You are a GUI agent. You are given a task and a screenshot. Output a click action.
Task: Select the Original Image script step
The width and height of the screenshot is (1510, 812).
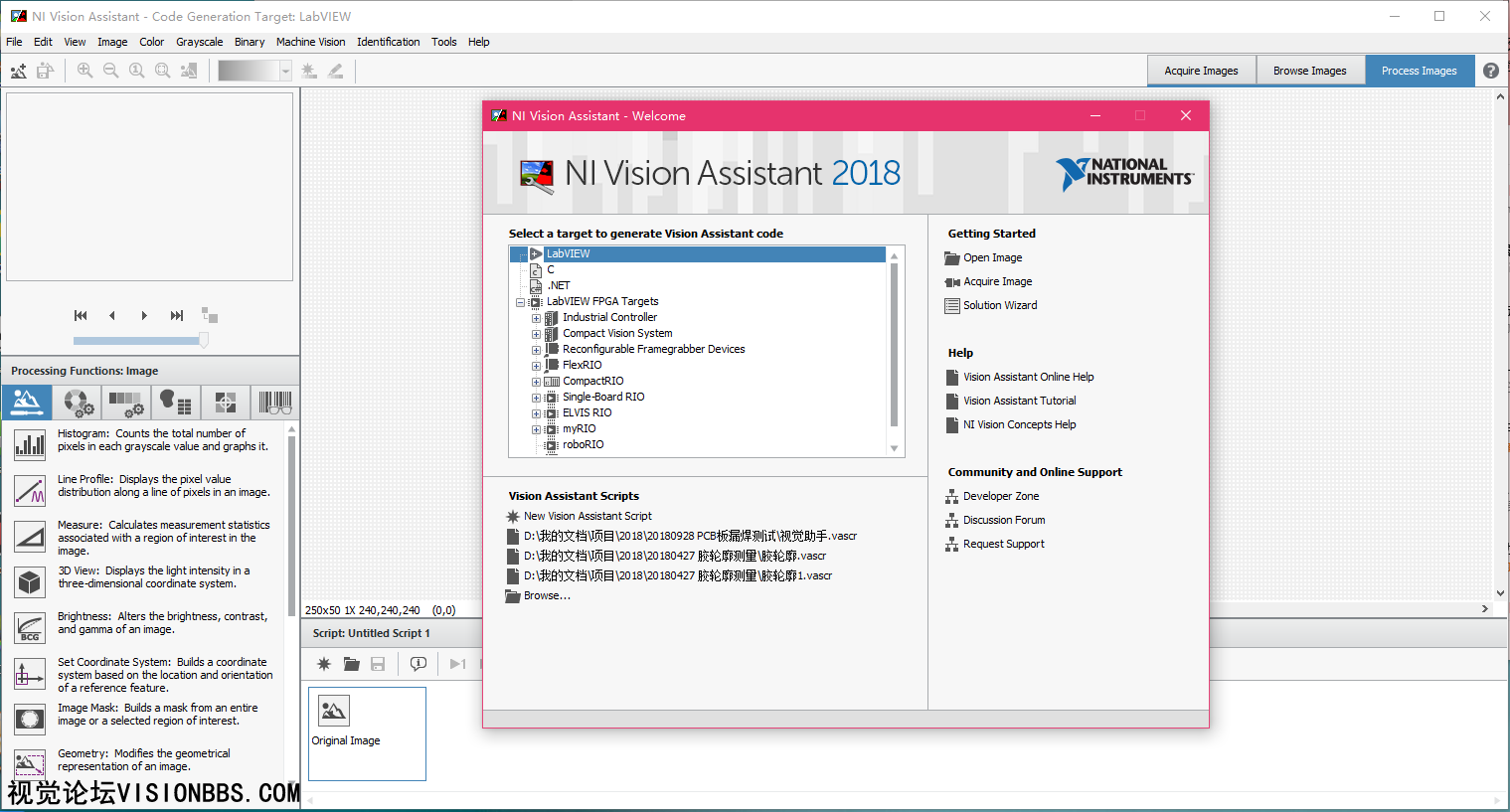(x=367, y=733)
